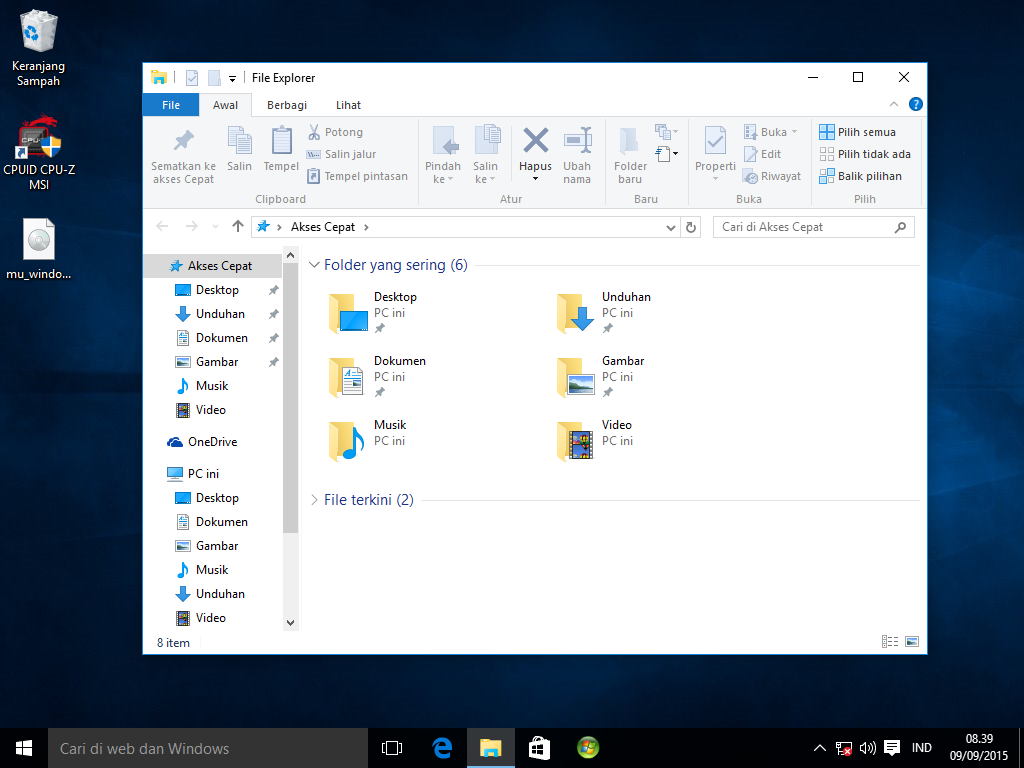This screenshot has width=1024, height=768.
Task: Select Unduhan in the sidebar
Action: [221, 313]
